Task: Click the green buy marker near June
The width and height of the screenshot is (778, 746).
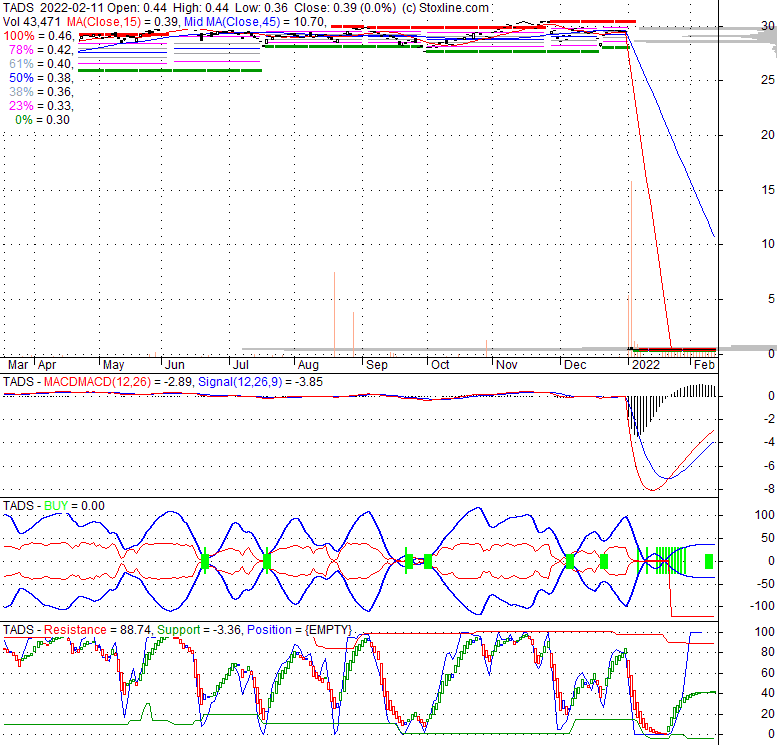Action: 205,561
